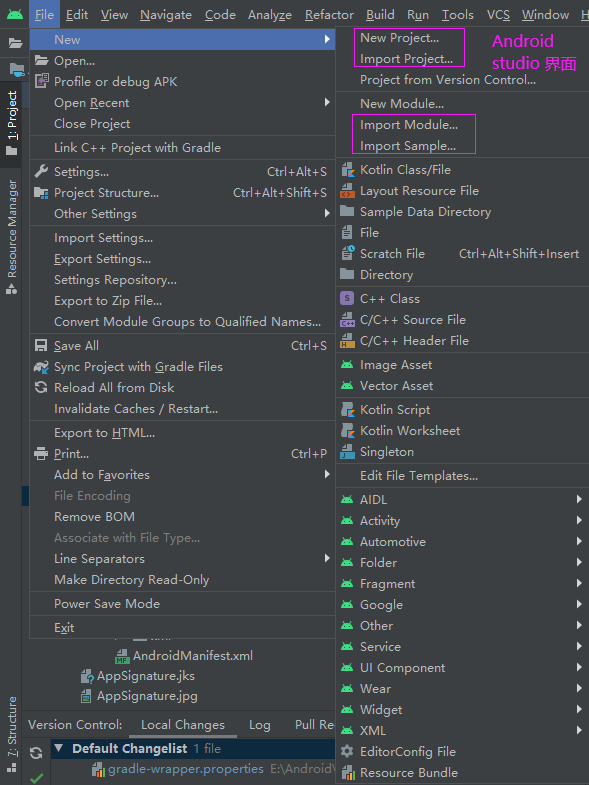
Task: Click the EditorConfig File gear icon
Action: [x=347, y=751]
